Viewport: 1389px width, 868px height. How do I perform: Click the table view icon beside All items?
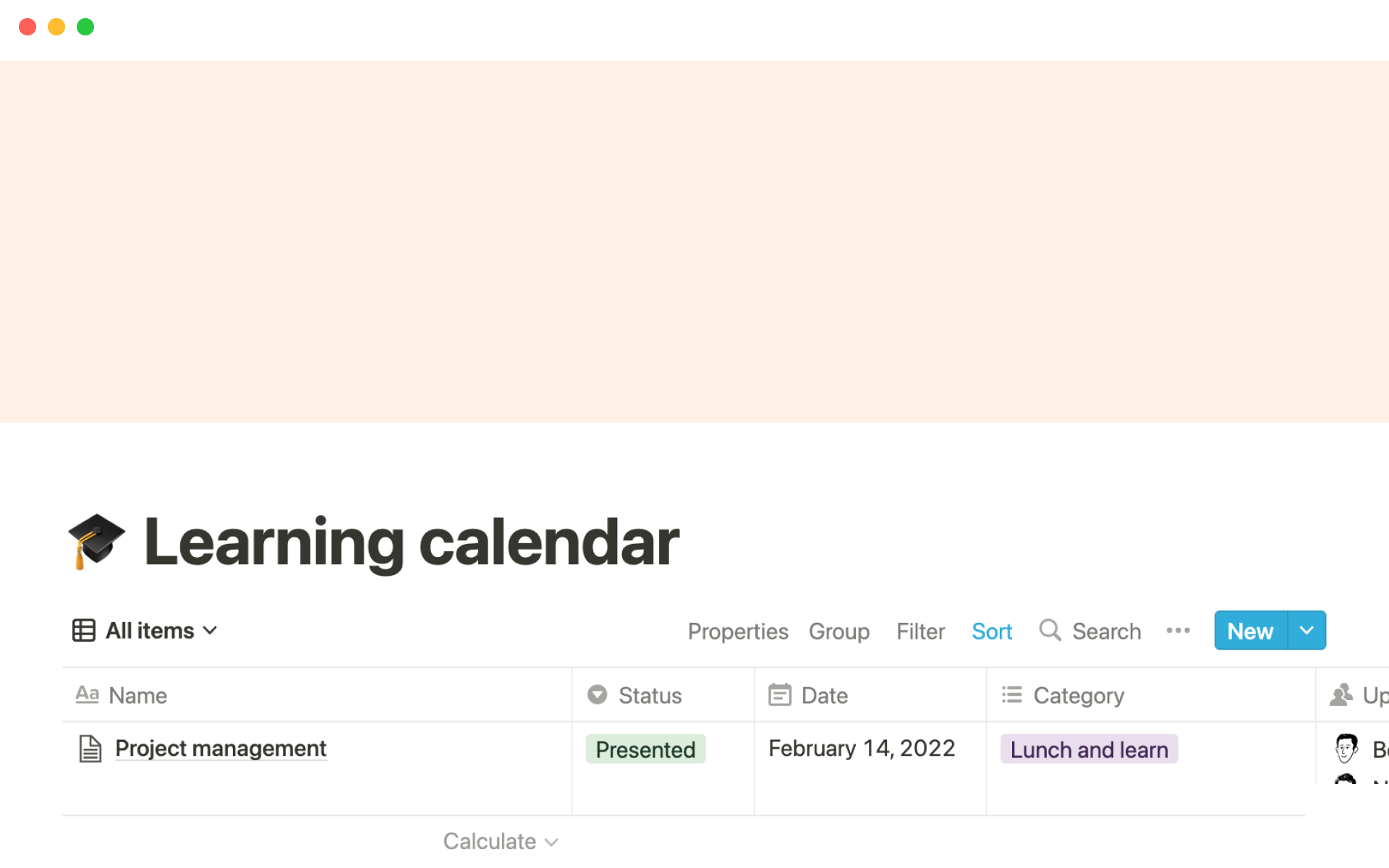coord(83,630)
